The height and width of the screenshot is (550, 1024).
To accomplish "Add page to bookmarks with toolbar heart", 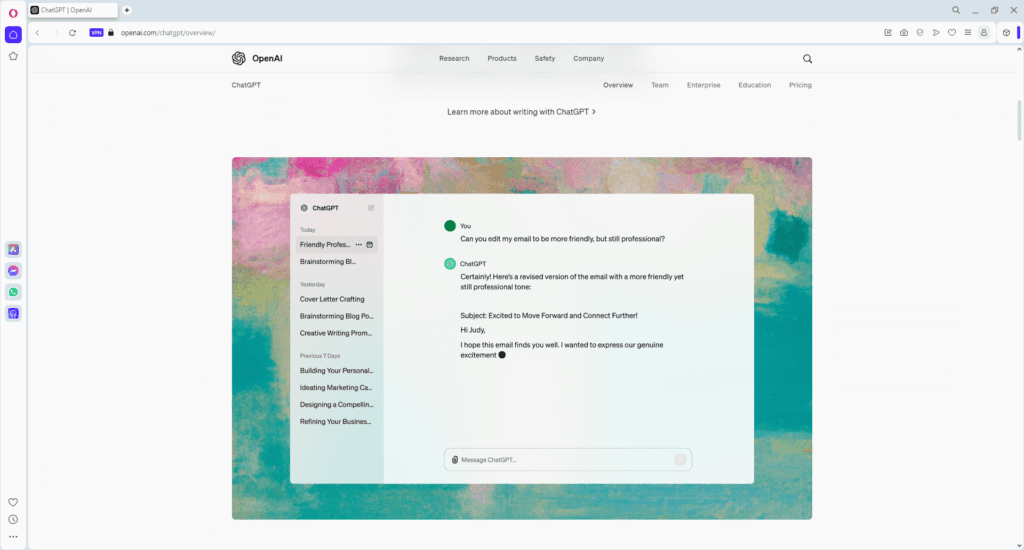I will 952,33.
